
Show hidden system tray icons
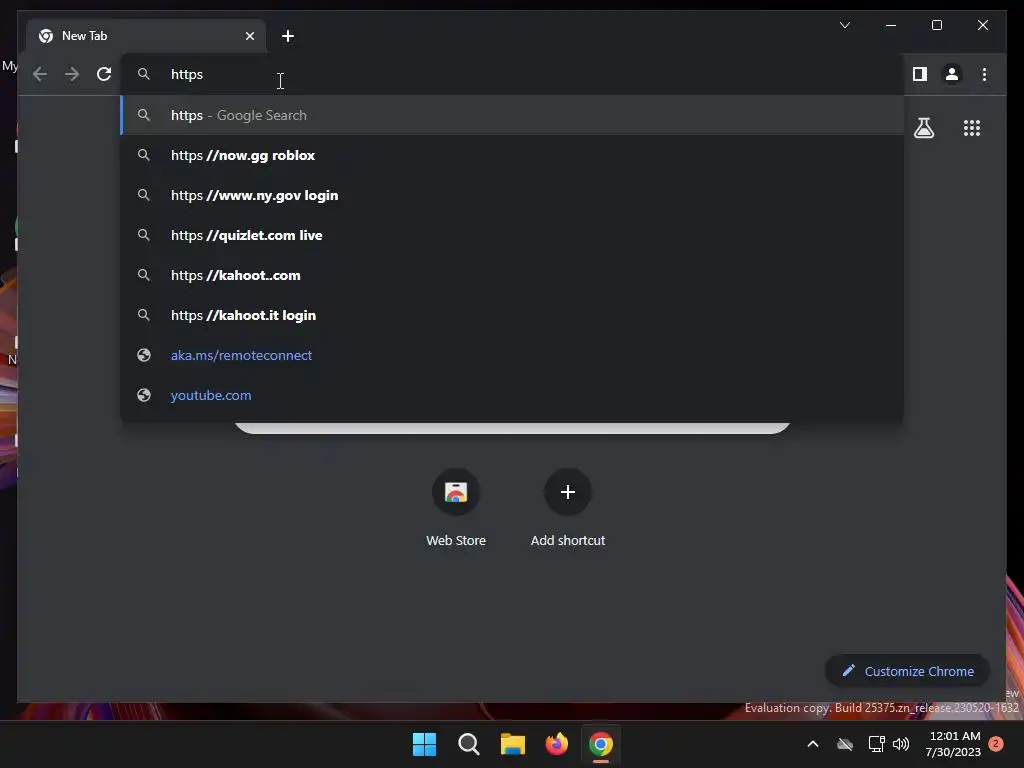[813, 744]
